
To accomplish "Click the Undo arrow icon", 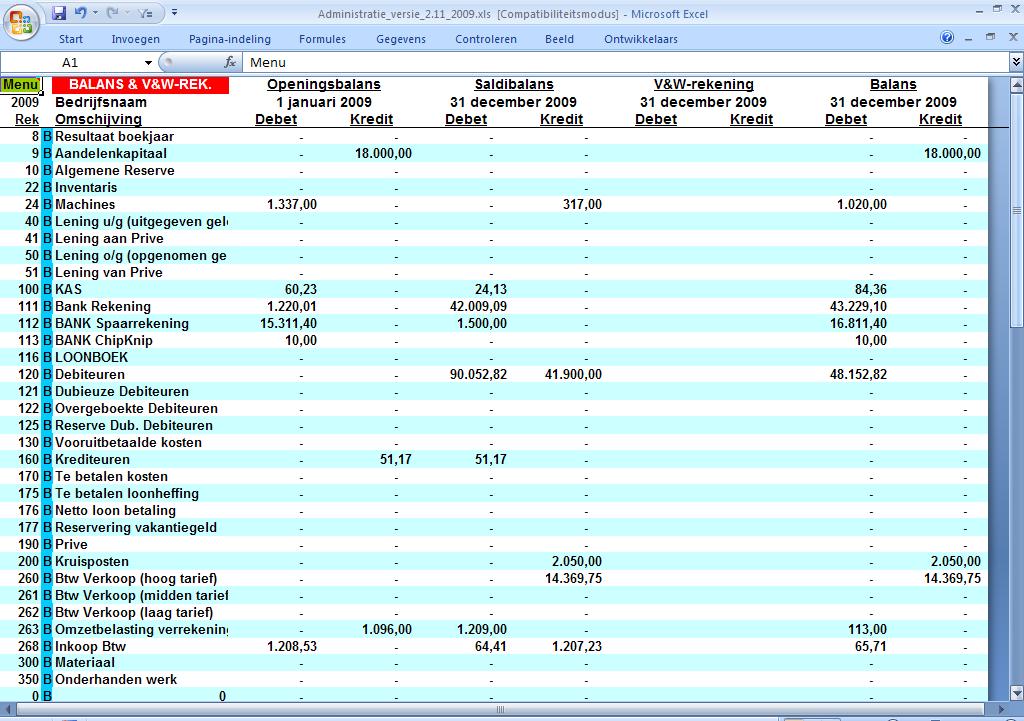I will pyautogui.click(x=79, y=13).
